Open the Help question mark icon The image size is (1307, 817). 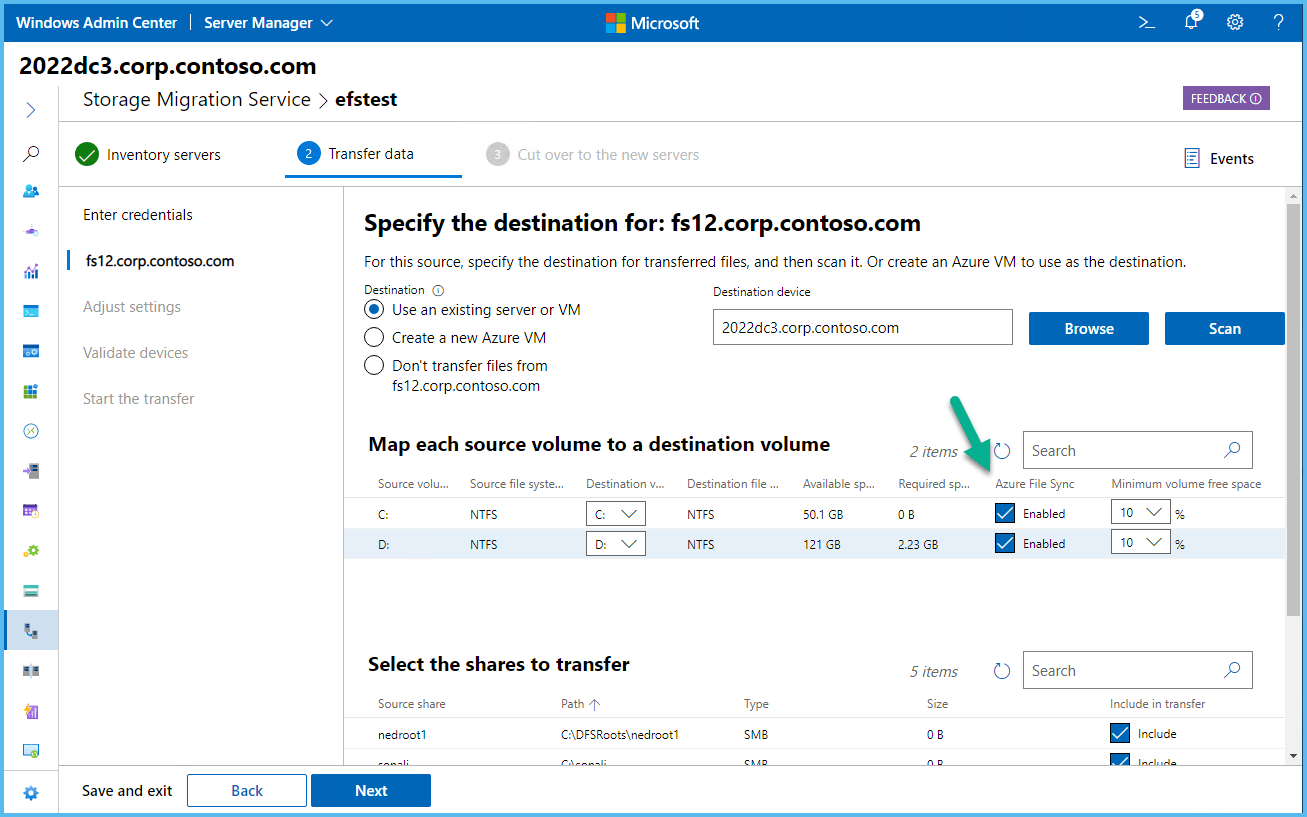pyautogui.click(x=1279, y=21)
